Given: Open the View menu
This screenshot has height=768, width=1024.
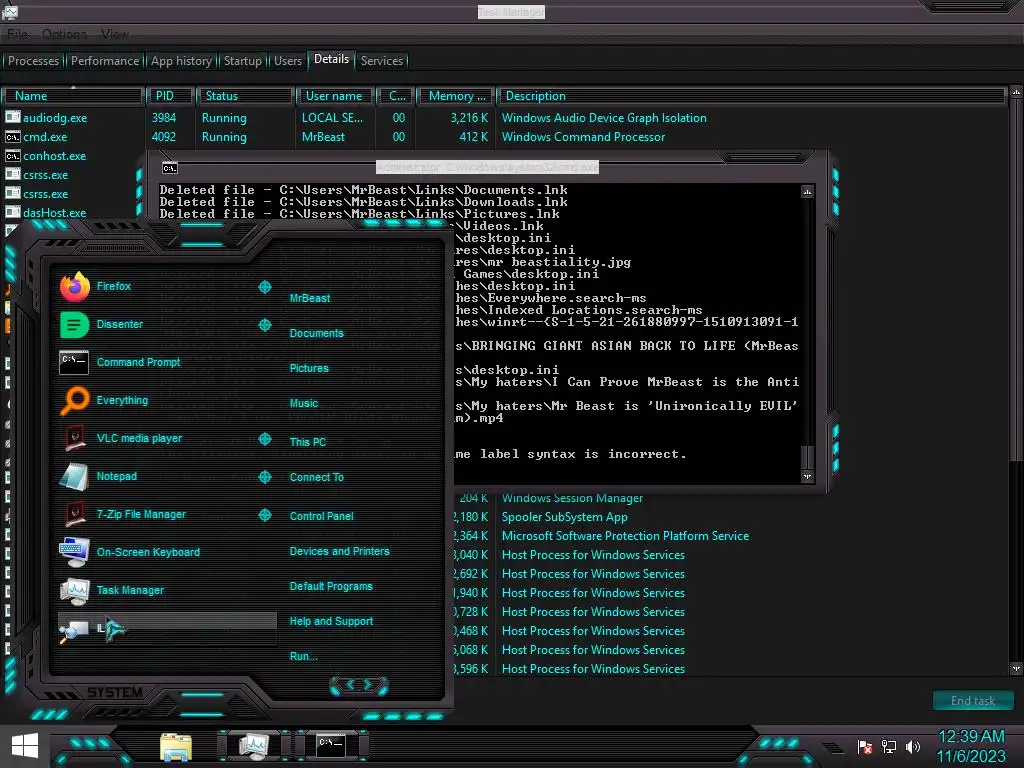Looking at the screenshot, I should (115, 34).
